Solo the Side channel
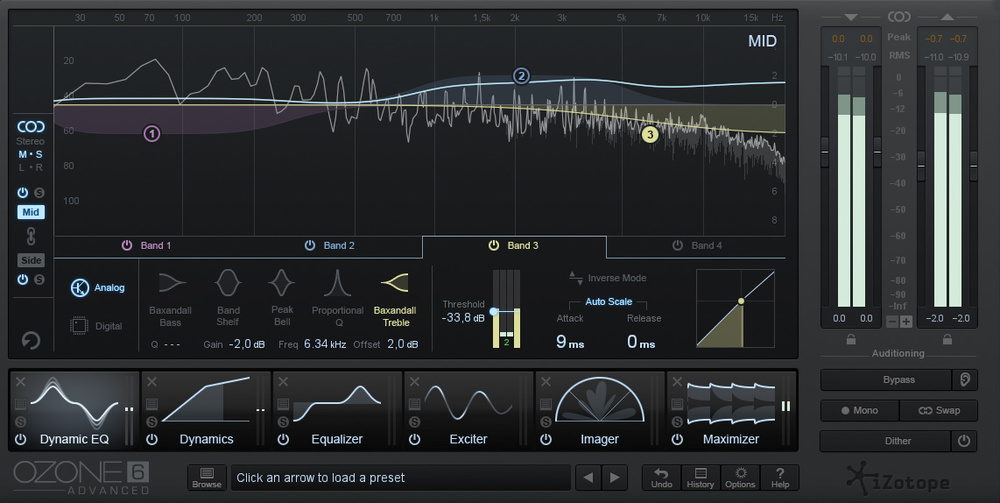This screenshot has width=1000, height=503. pos(39,279)
